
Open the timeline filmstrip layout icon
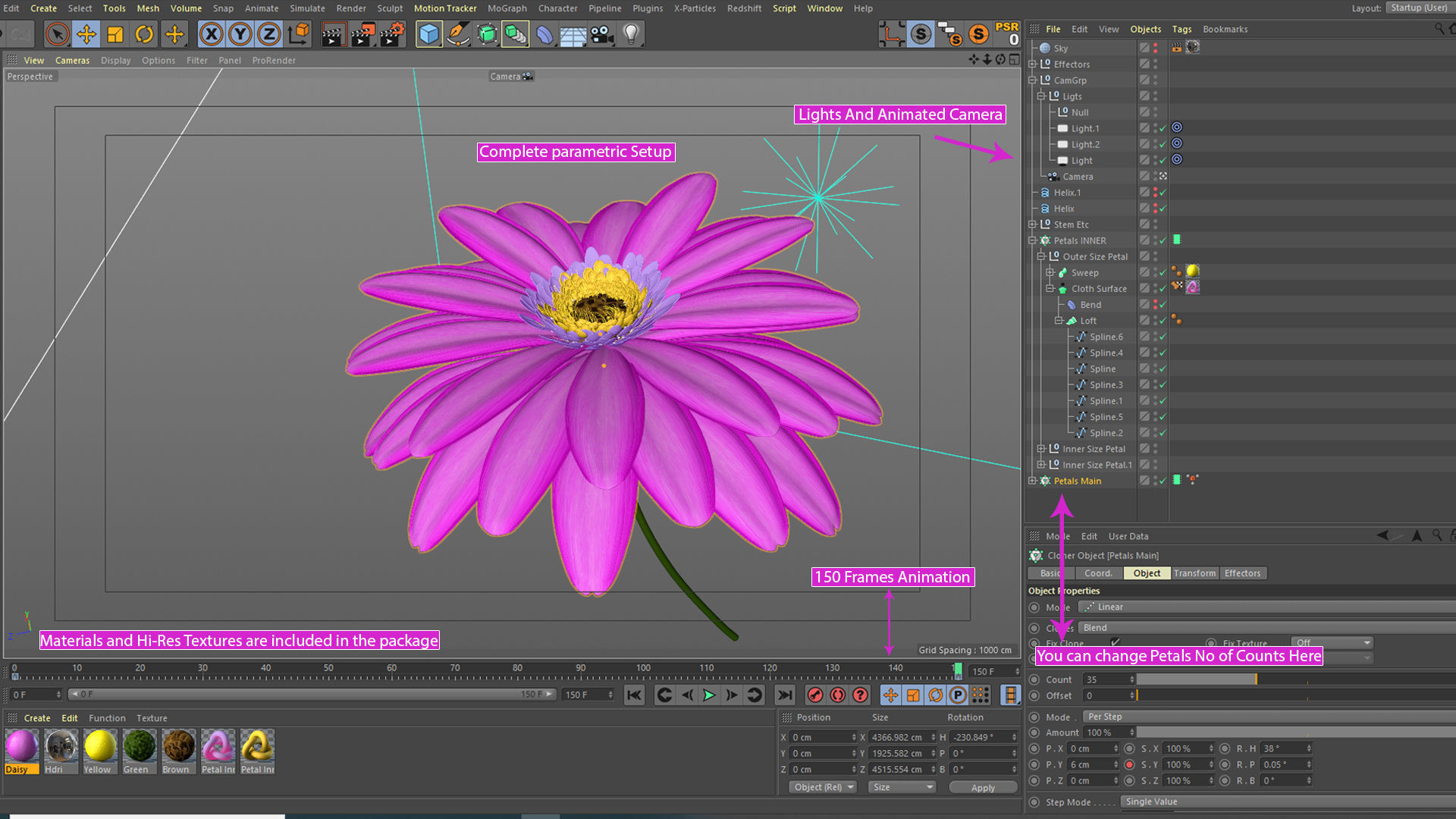pos(1010,695)
